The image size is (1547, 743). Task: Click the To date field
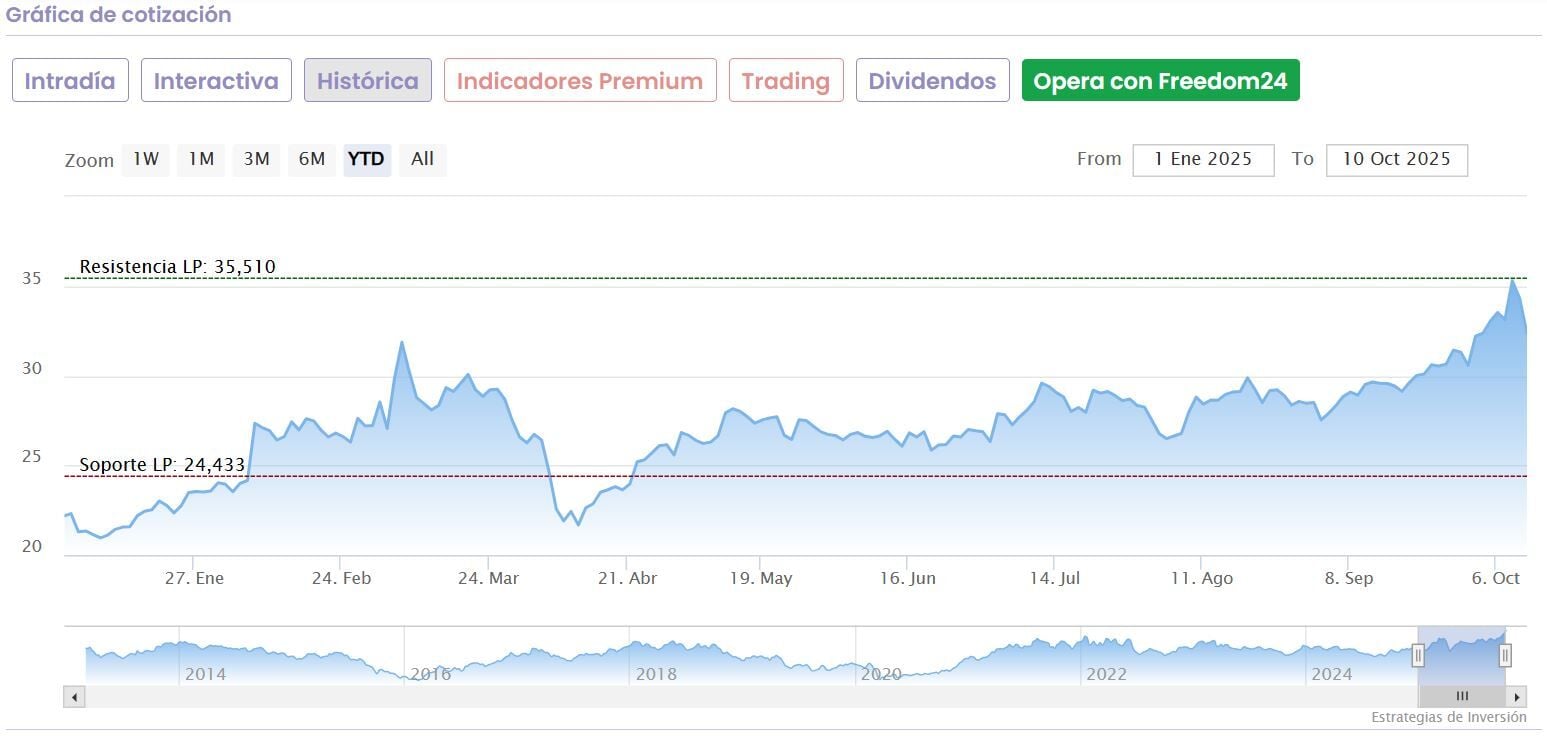[1396, 160]
